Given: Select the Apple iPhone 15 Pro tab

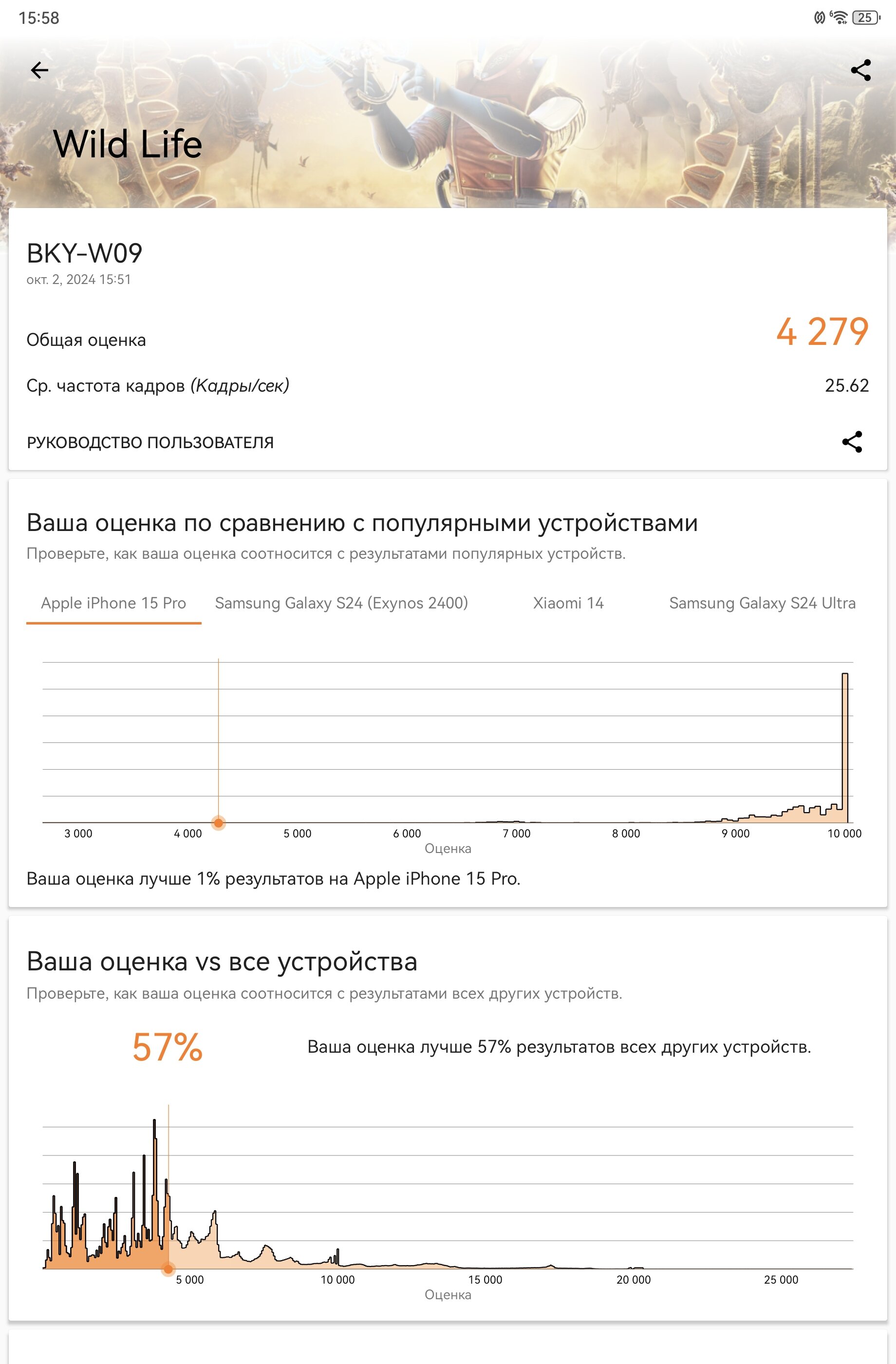Looking at the screenshot, I should (x=113, y=603).
